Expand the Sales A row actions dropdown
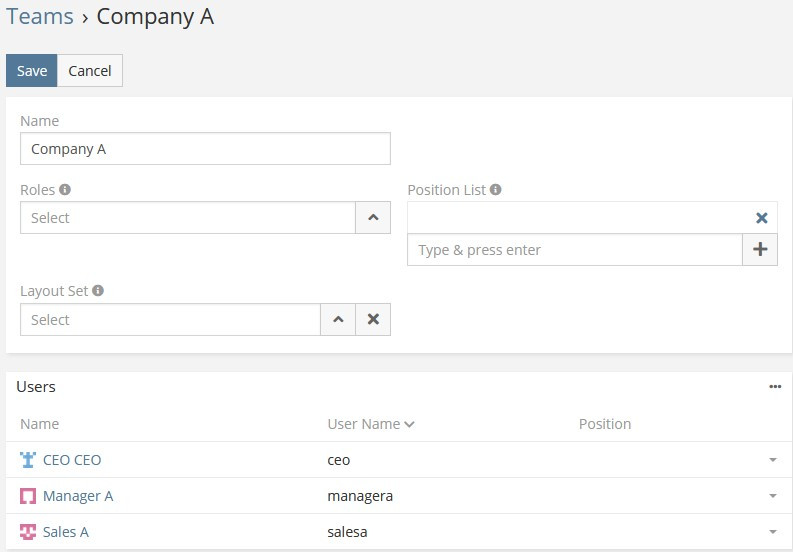This screenshot has width=793, height=552. (772, 532)
